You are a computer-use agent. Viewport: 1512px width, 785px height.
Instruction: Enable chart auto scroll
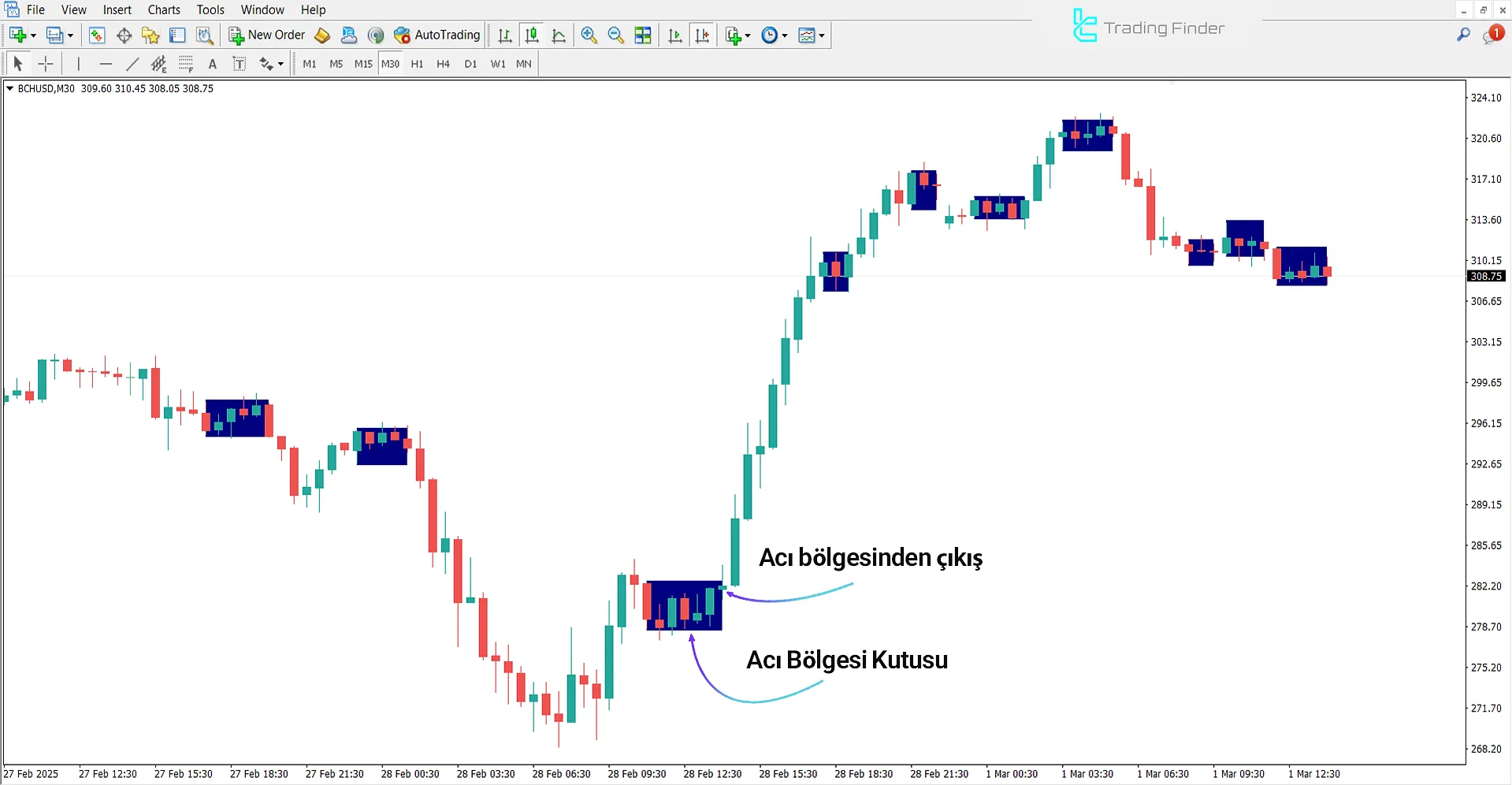674,35
